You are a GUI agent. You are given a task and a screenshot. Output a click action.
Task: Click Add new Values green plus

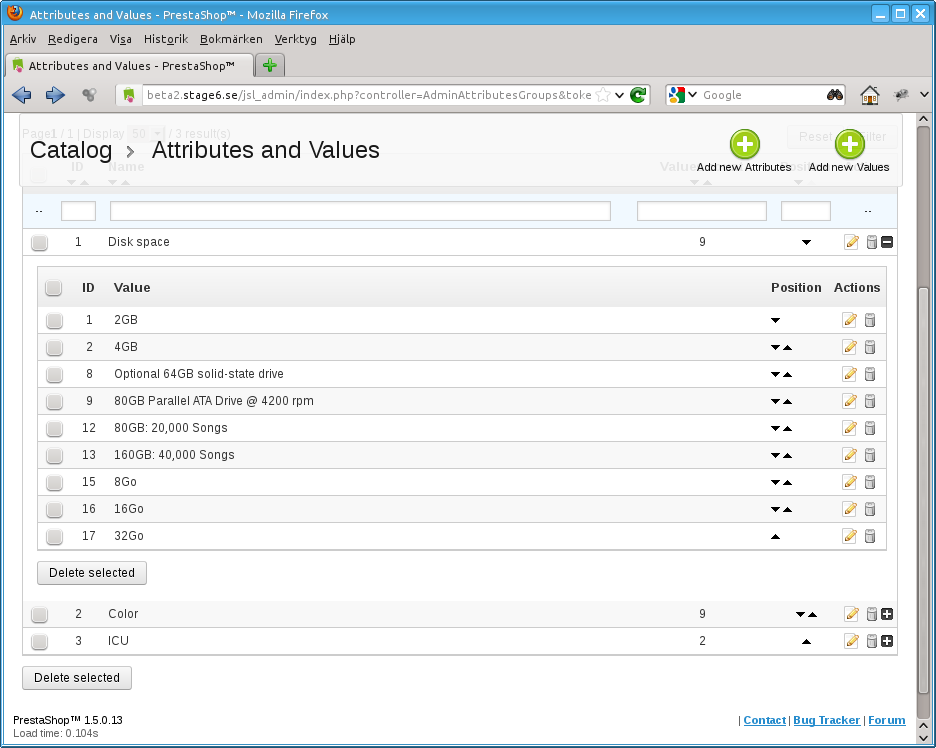point(849,144)
